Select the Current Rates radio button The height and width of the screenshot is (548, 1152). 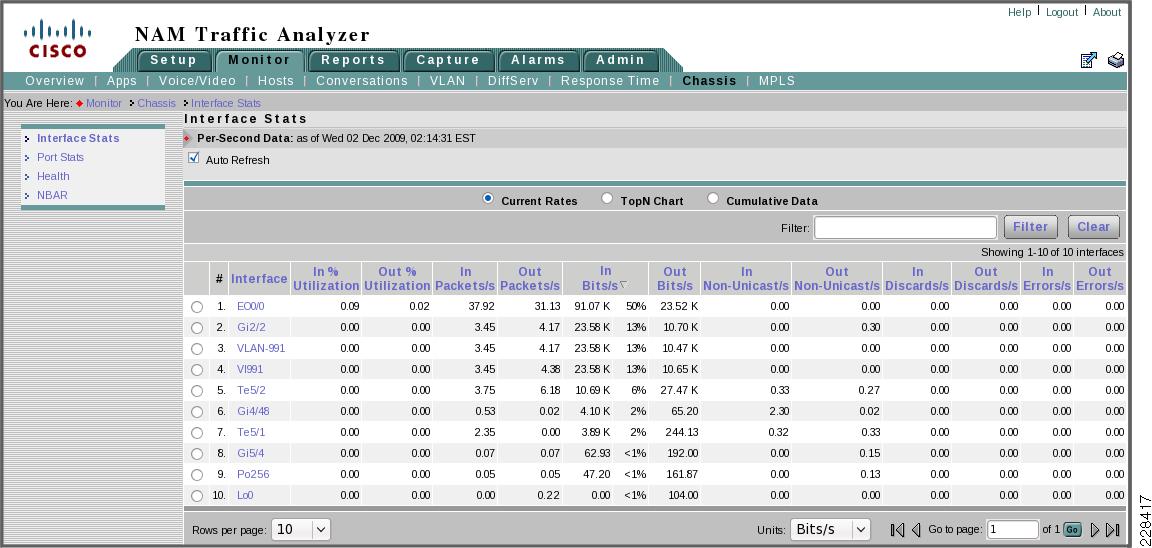(488, 198)
